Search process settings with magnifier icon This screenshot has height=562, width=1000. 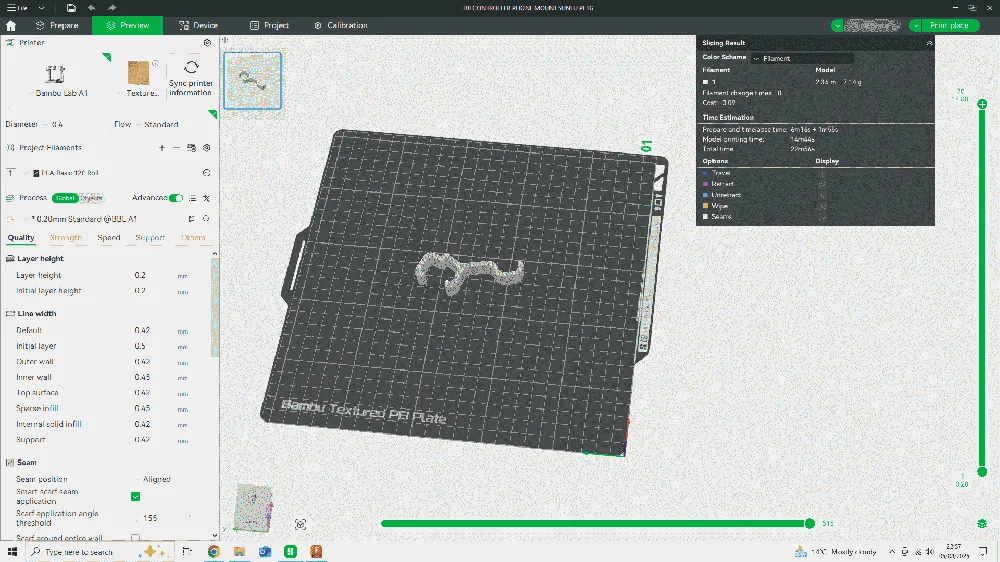(207, 219)
